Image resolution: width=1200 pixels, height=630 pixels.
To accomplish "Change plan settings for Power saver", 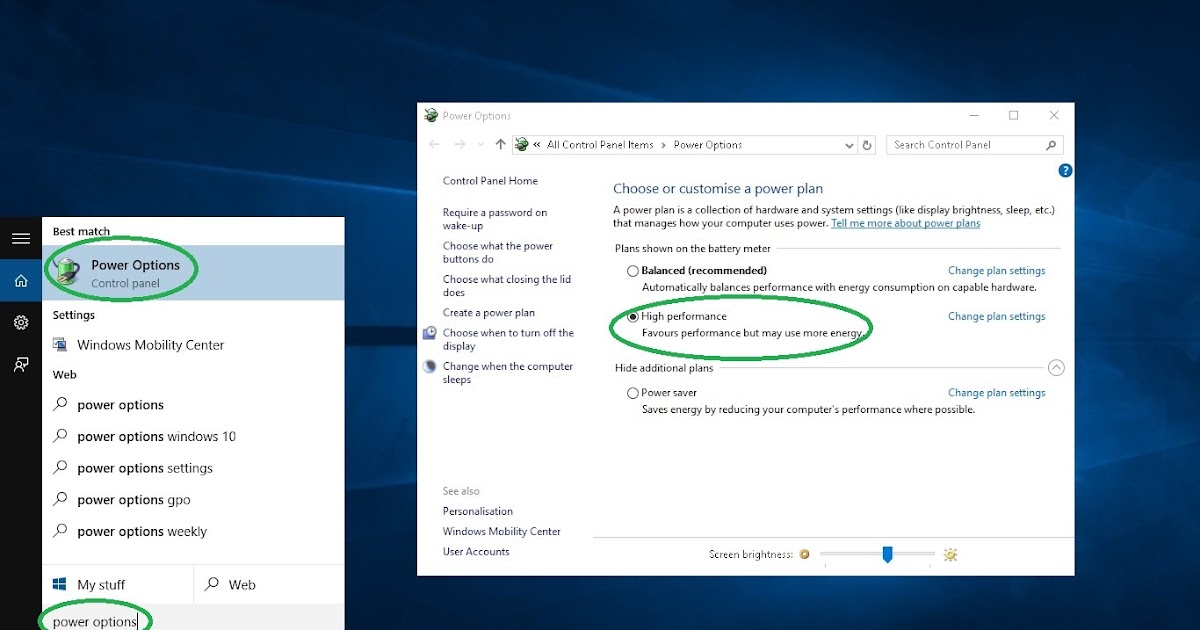I will click(x=996, y=393).
